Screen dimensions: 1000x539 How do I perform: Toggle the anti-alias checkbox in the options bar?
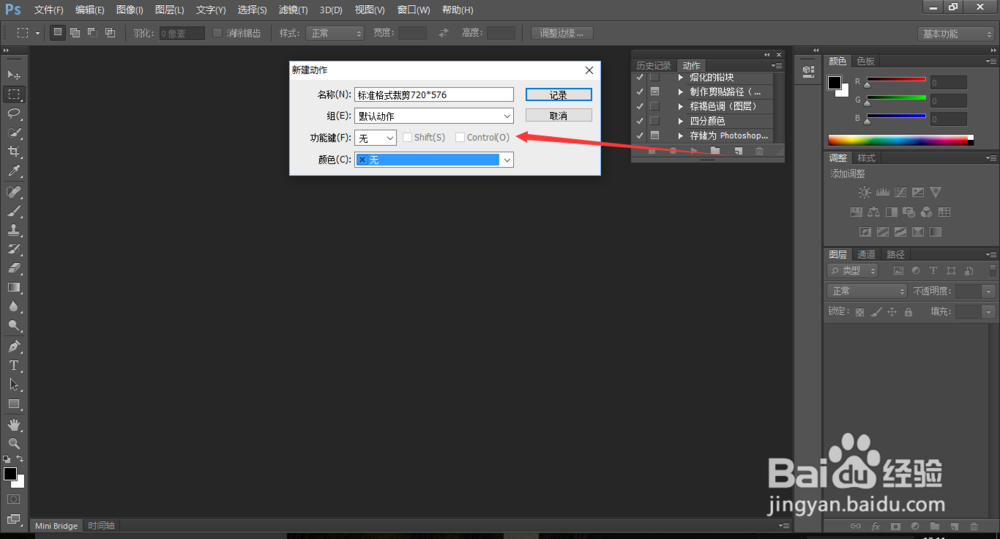pos(217,33)
